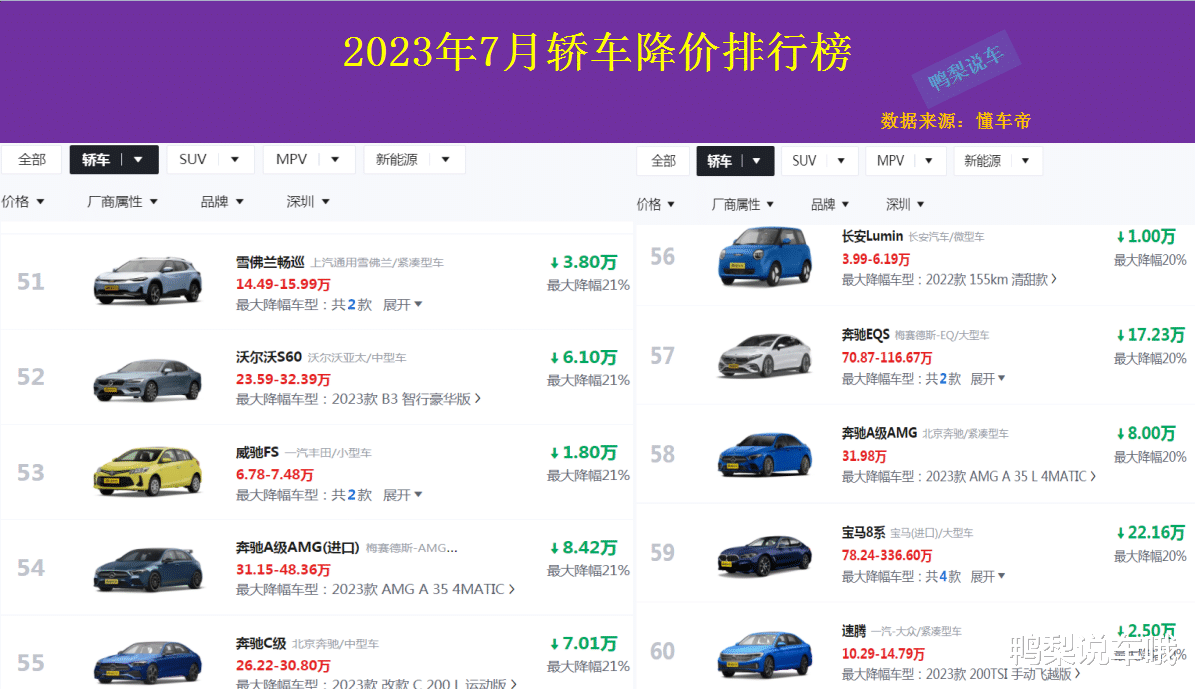Open the 奔驰C级 car thumbnail
This screenshot has height=689, width=1195.
(x=148, y=663)
